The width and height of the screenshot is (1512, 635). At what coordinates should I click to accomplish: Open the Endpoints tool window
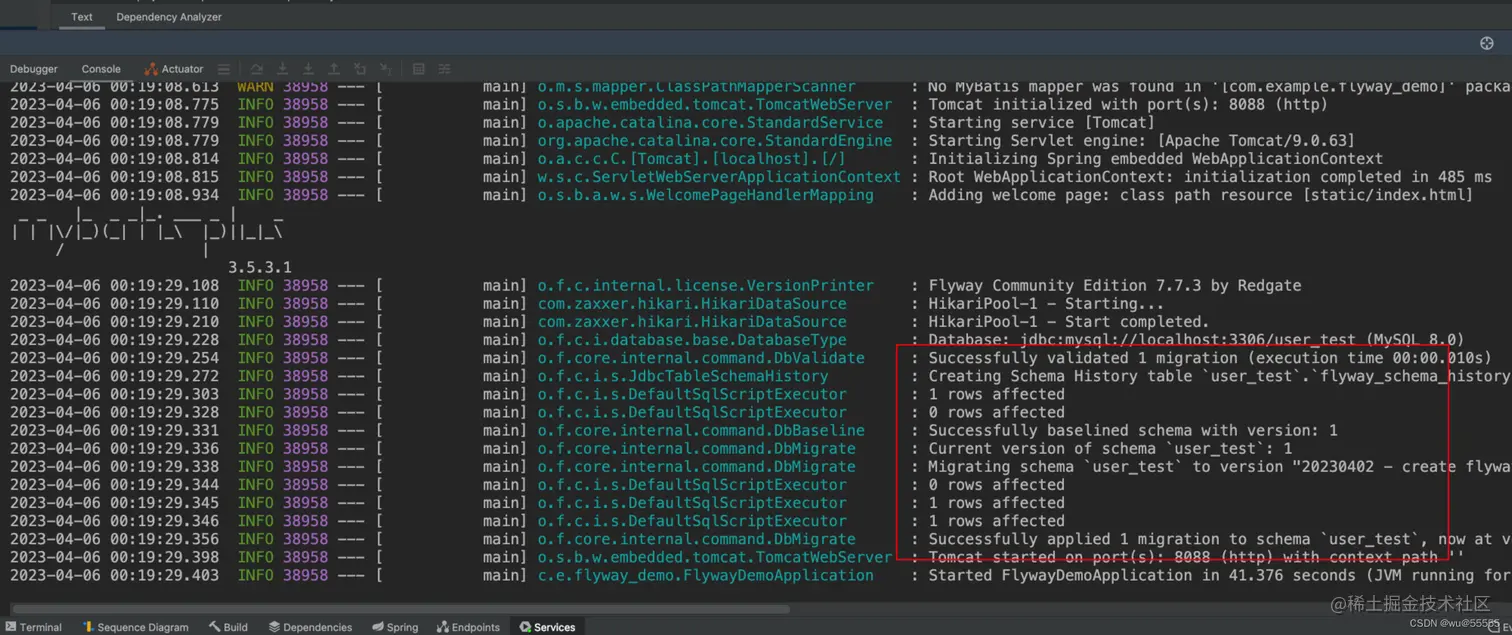point(468,627)
